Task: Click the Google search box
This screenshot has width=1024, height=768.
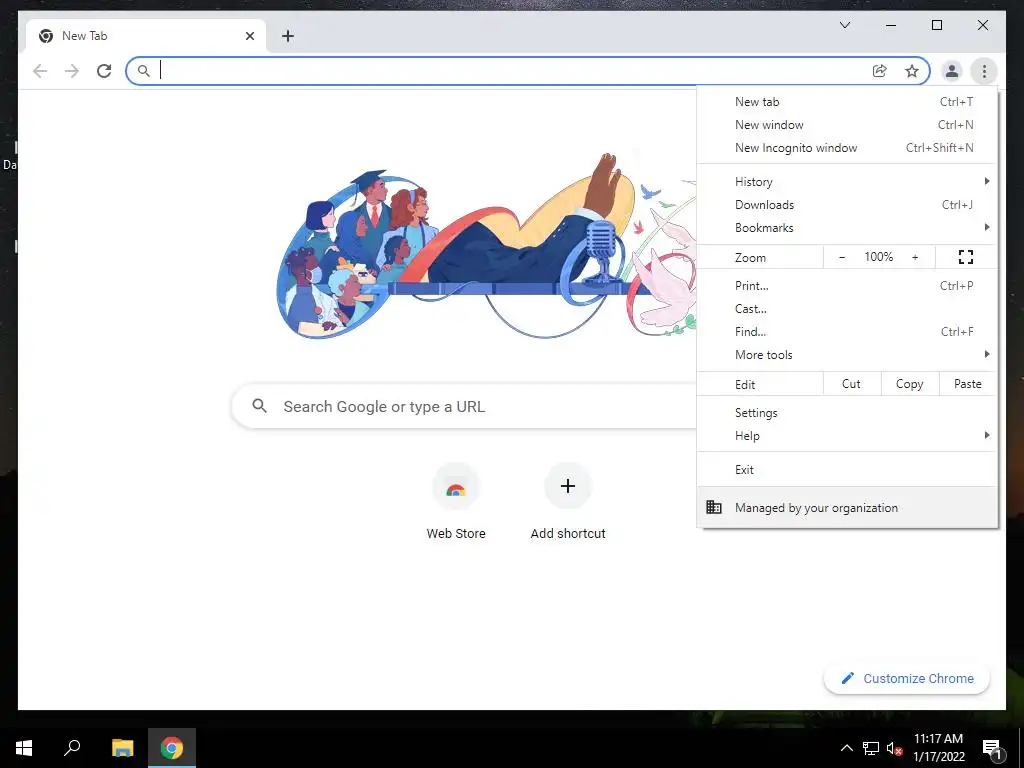Action: coord(464,406)
